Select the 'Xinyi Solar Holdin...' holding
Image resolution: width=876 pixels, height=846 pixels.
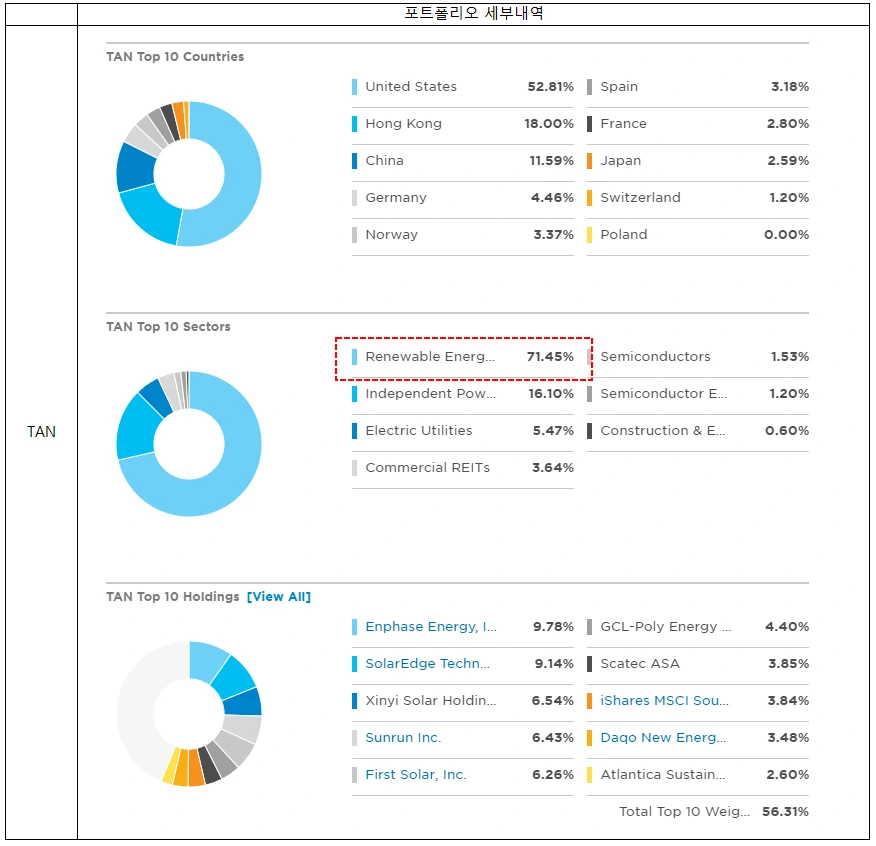[x=430, y=701]
